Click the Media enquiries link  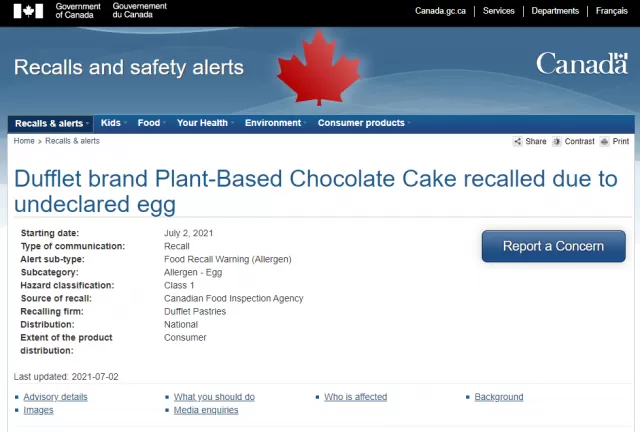[x=206, y=410]
